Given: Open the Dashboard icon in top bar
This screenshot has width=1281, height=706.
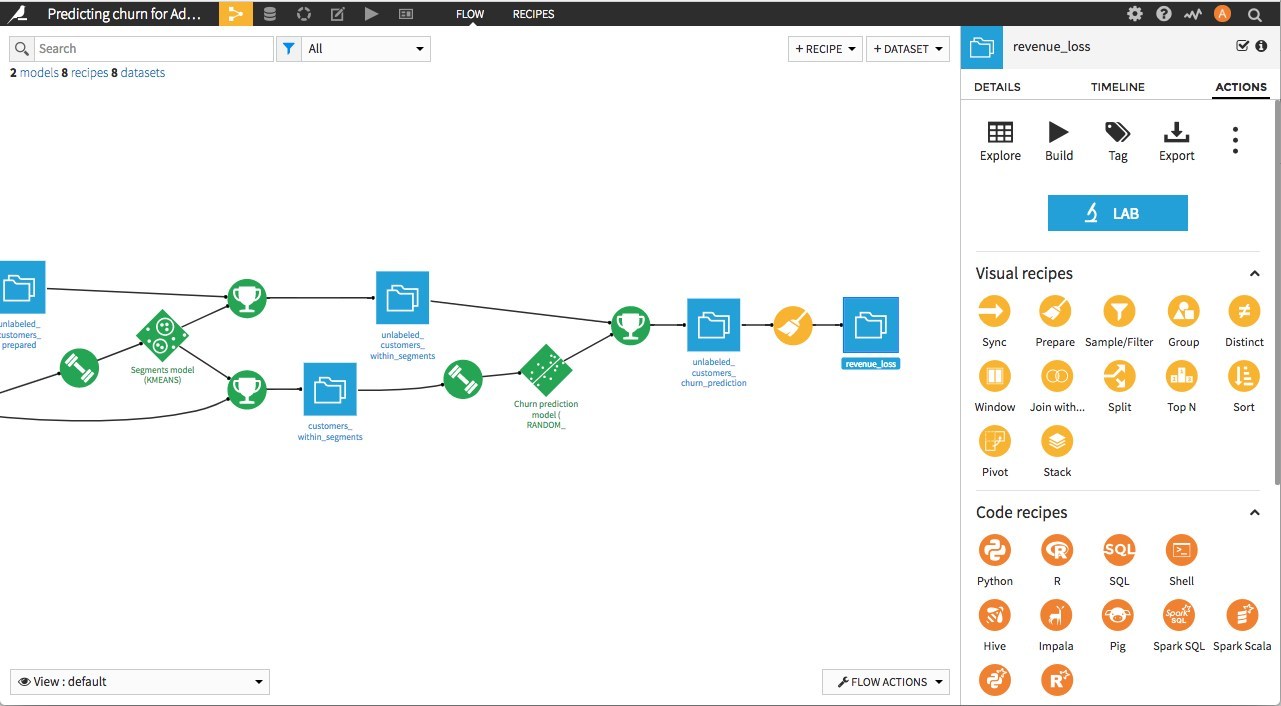Looking at the screenshot, I should tap(405, 14).
